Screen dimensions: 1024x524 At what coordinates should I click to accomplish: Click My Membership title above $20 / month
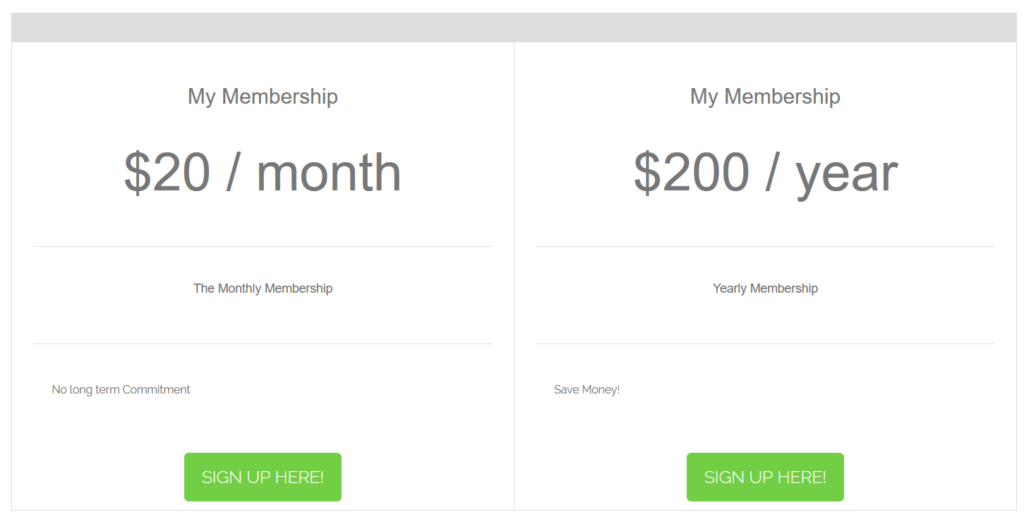point(263,97)
